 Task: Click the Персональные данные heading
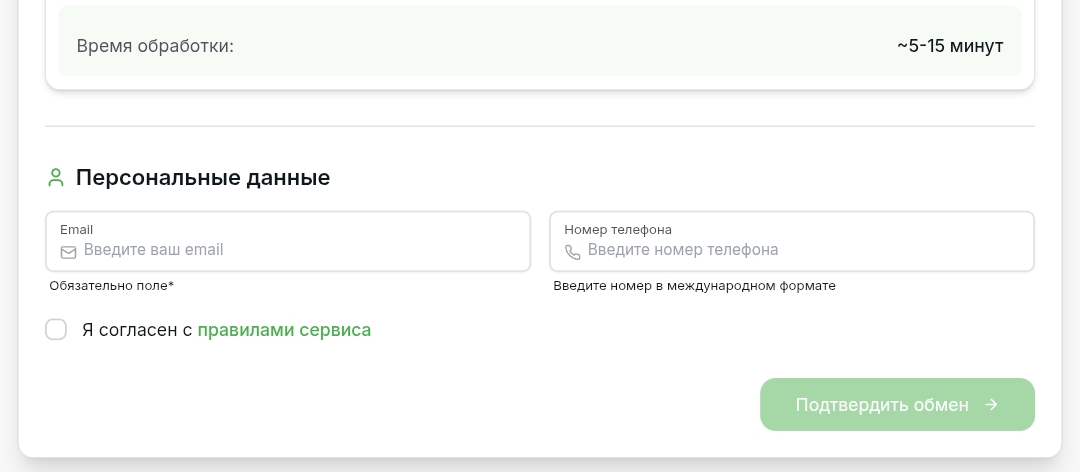click(203, 178)
